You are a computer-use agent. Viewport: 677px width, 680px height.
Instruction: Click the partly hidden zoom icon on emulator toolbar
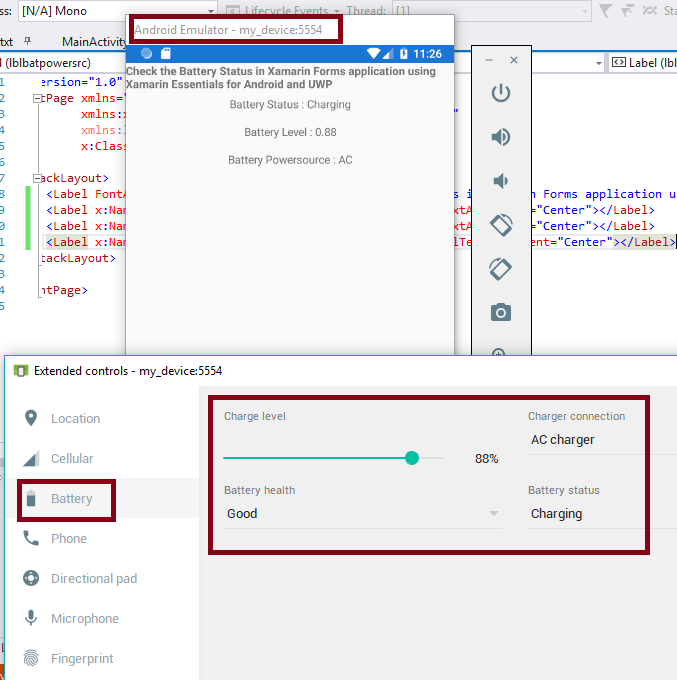[499, 352]
